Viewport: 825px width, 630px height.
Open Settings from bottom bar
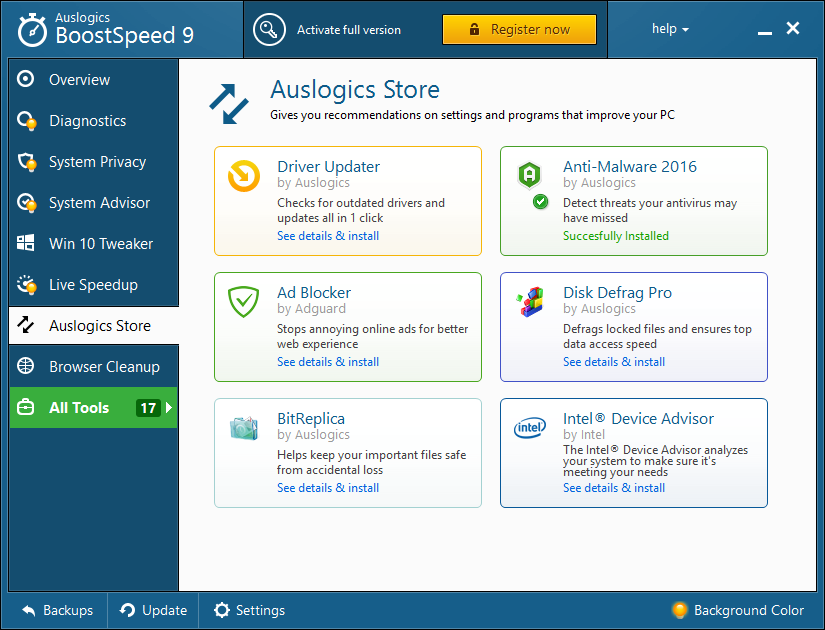[249, 611]
